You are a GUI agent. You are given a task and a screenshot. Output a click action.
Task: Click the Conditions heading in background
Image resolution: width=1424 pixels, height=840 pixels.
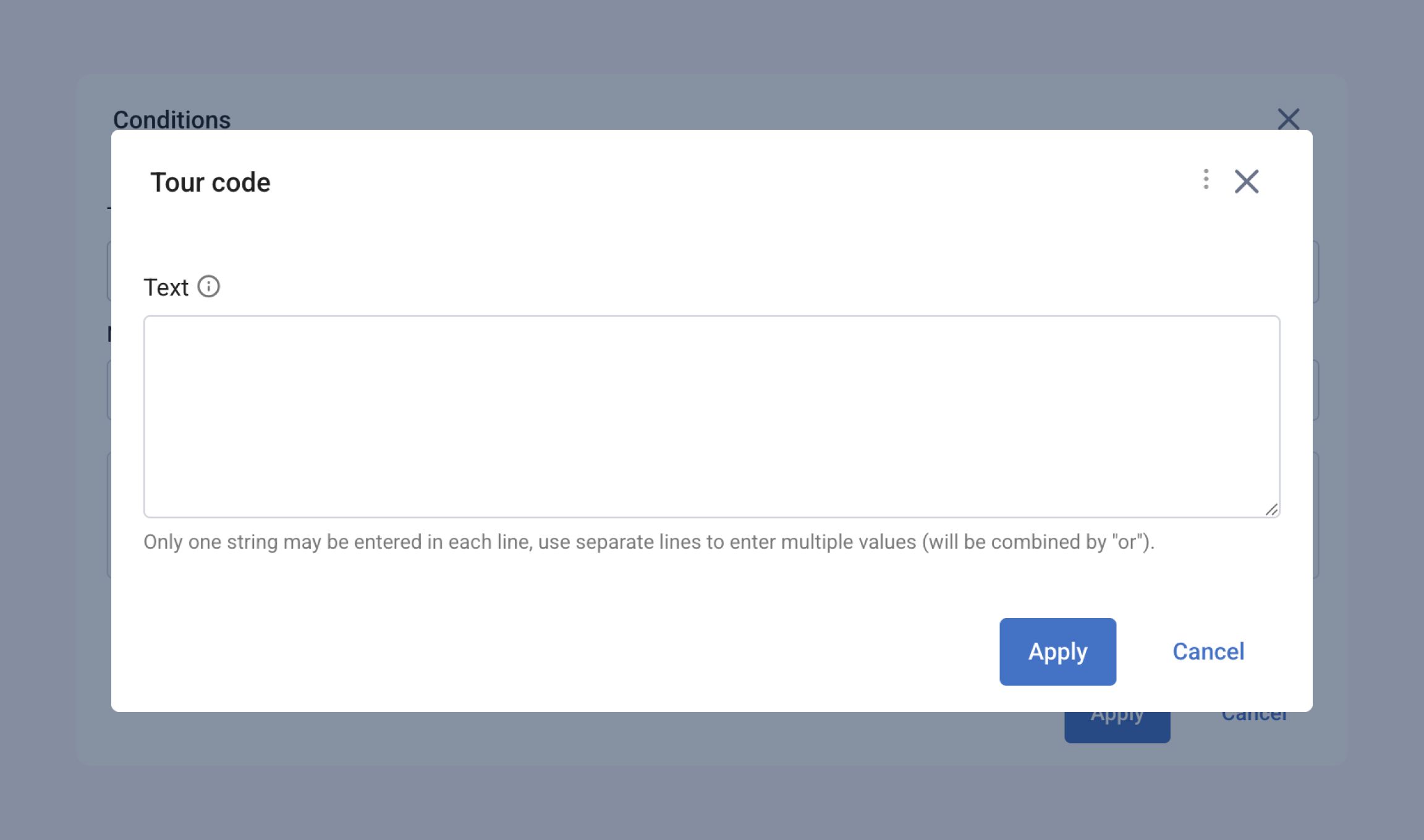click(171, 119)
